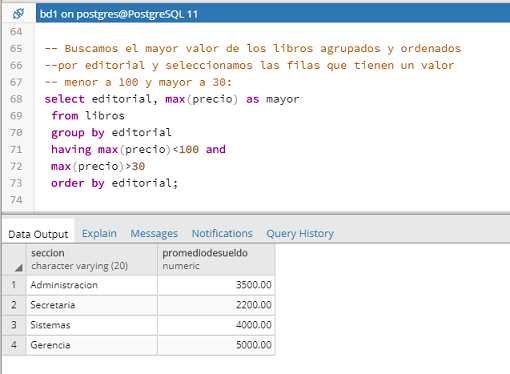Place cursor in 'having max(precio)<100 and' line
This screenshot has height=374, width=510.
tap(138, 149)
